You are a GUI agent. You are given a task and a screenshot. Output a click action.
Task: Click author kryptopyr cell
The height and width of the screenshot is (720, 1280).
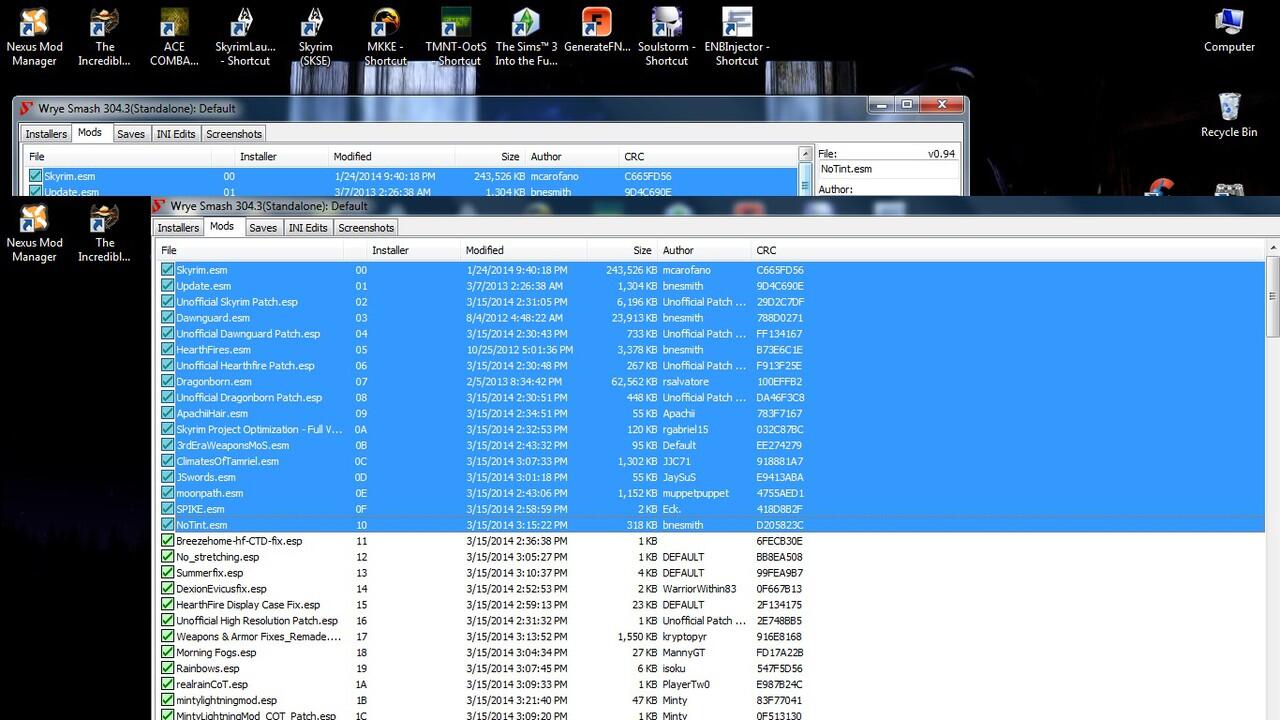coord(684,637)
